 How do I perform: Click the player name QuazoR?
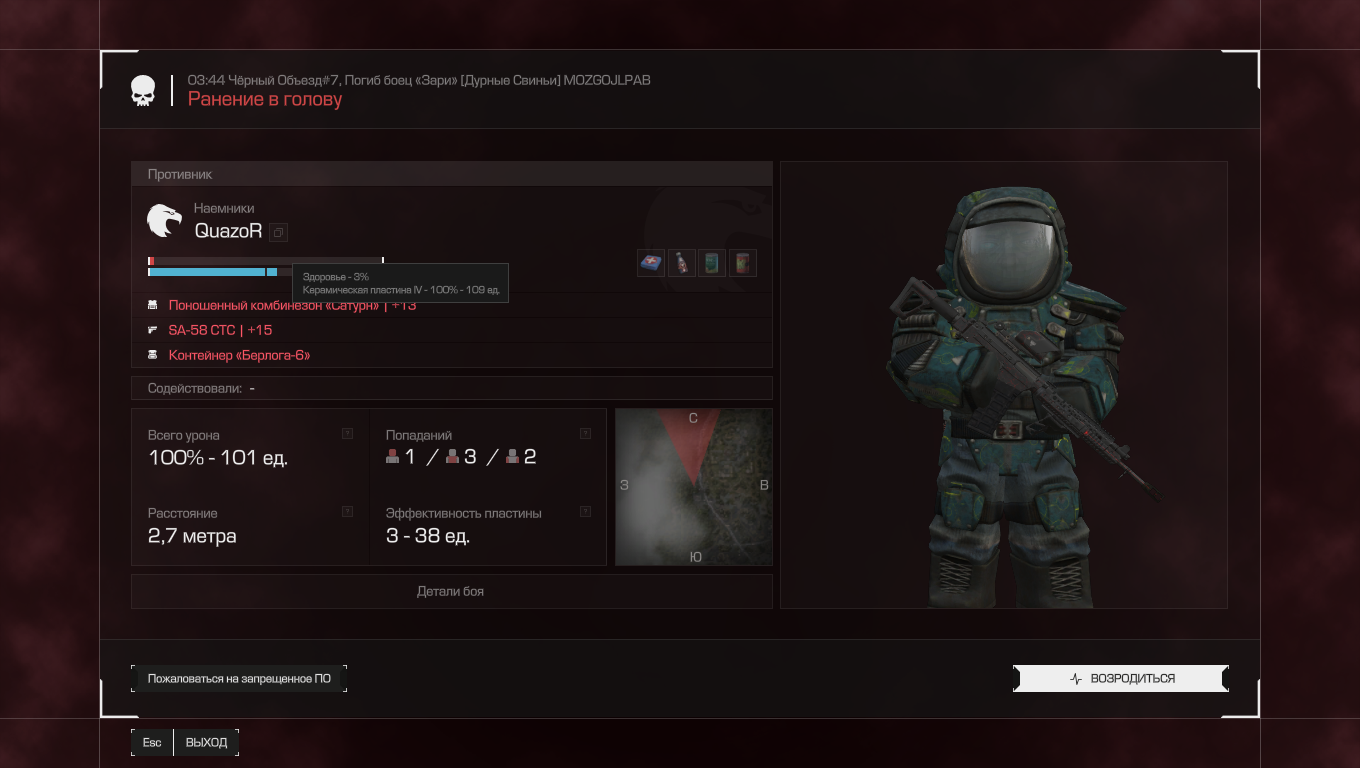coord(228,231)
